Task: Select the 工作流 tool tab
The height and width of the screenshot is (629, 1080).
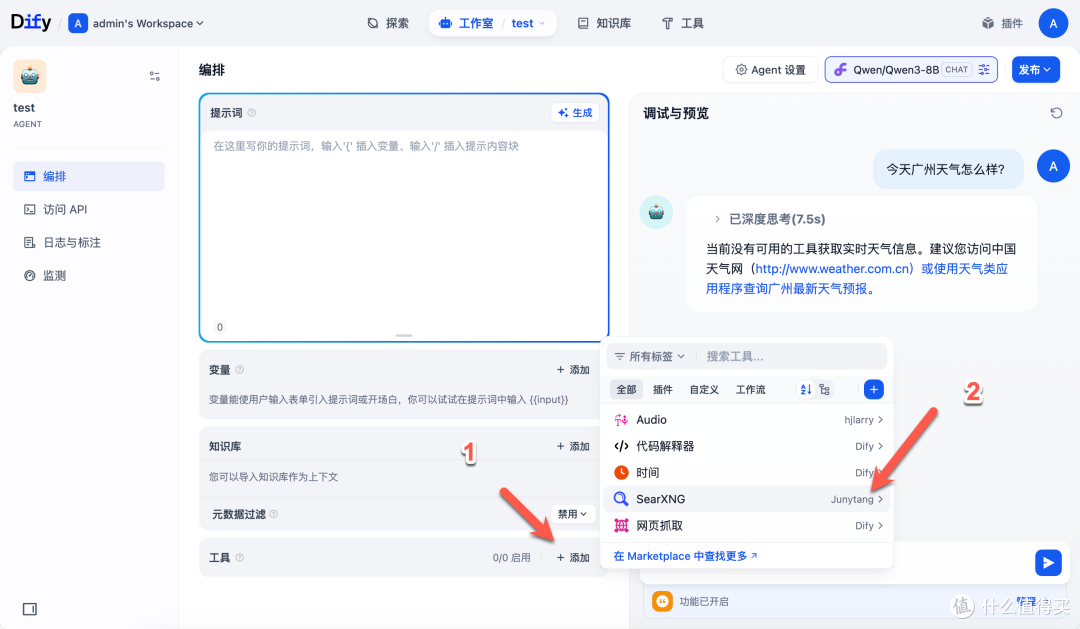Action: 750,390
